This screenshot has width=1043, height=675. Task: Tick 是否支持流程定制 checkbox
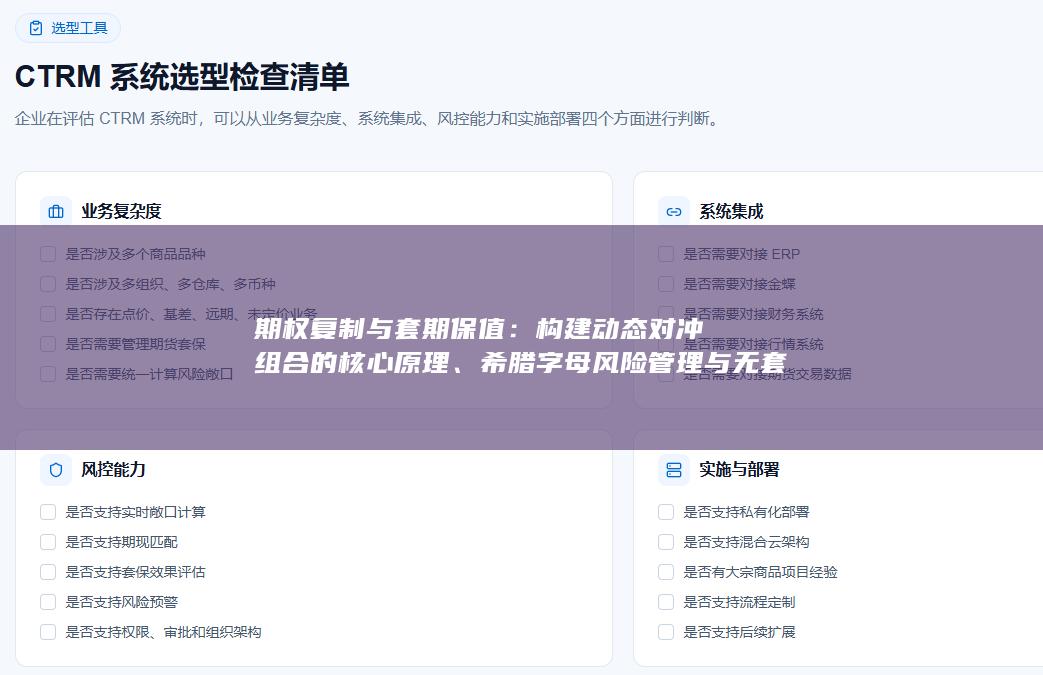pyautogui.click(x=666, y=602)
